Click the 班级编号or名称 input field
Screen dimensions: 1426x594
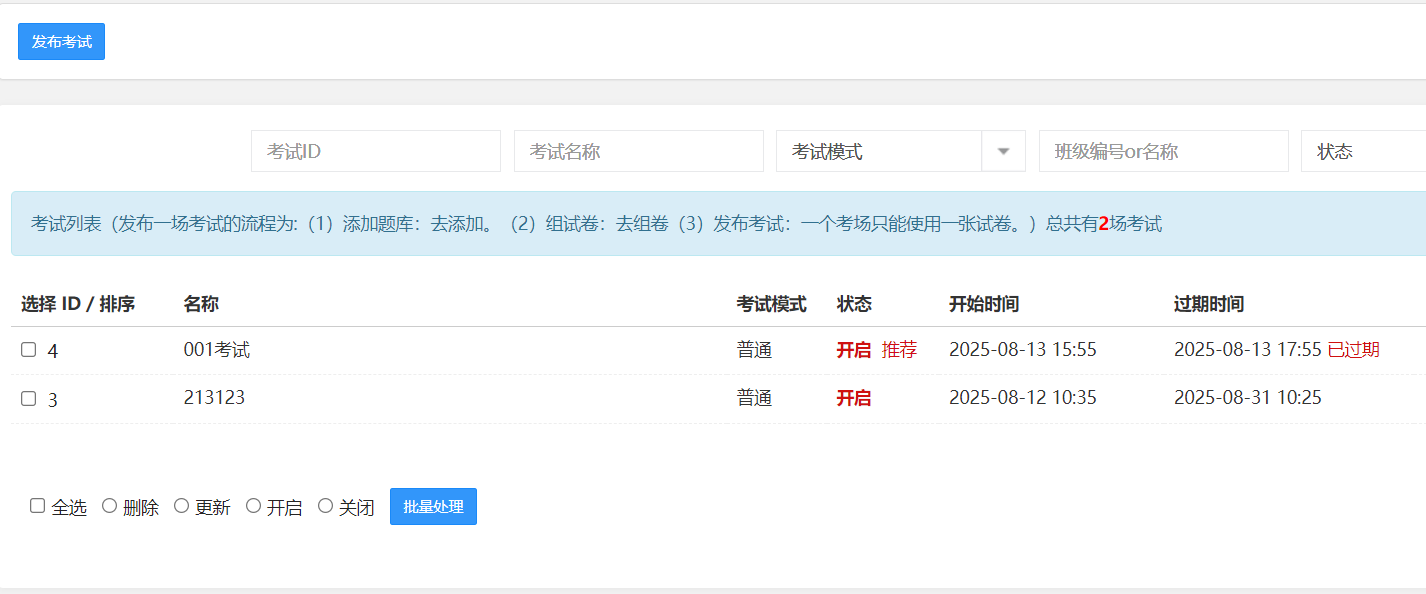coord(1163,151)
